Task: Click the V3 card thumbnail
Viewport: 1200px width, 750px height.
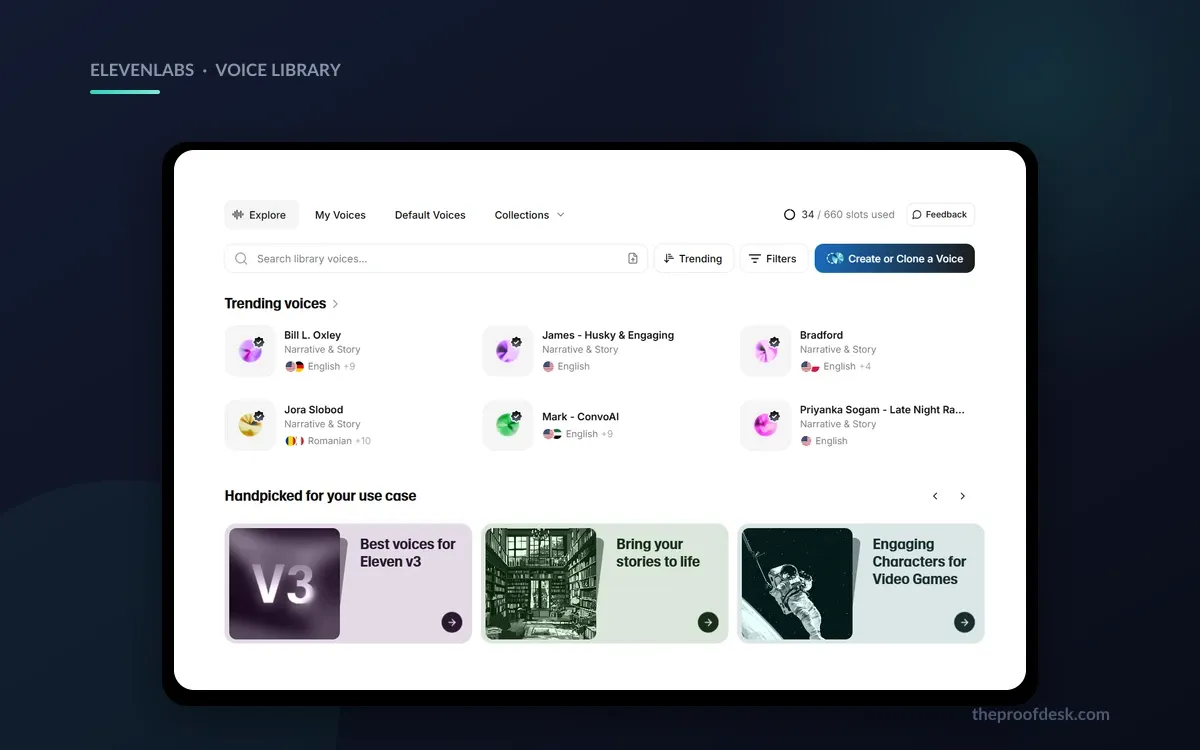Action: (x=284, y=584)
